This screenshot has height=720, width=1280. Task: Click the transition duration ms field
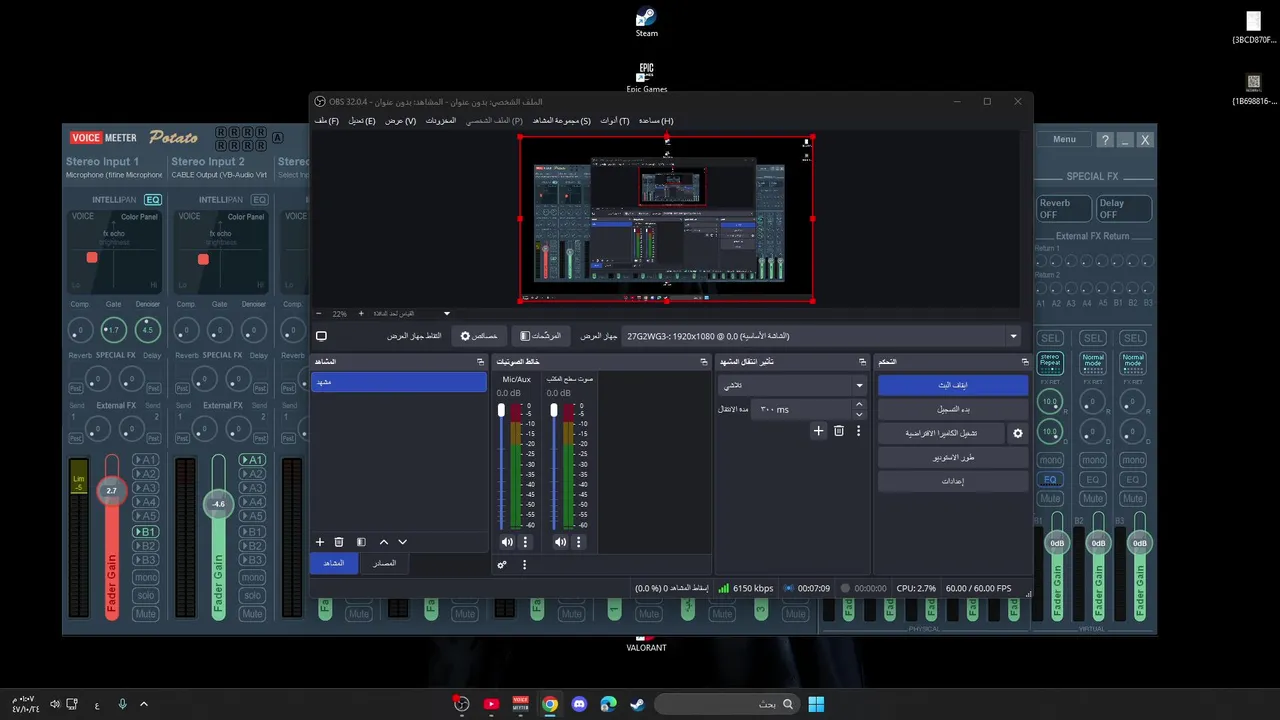pyautogui.click(x=803, y=409)
